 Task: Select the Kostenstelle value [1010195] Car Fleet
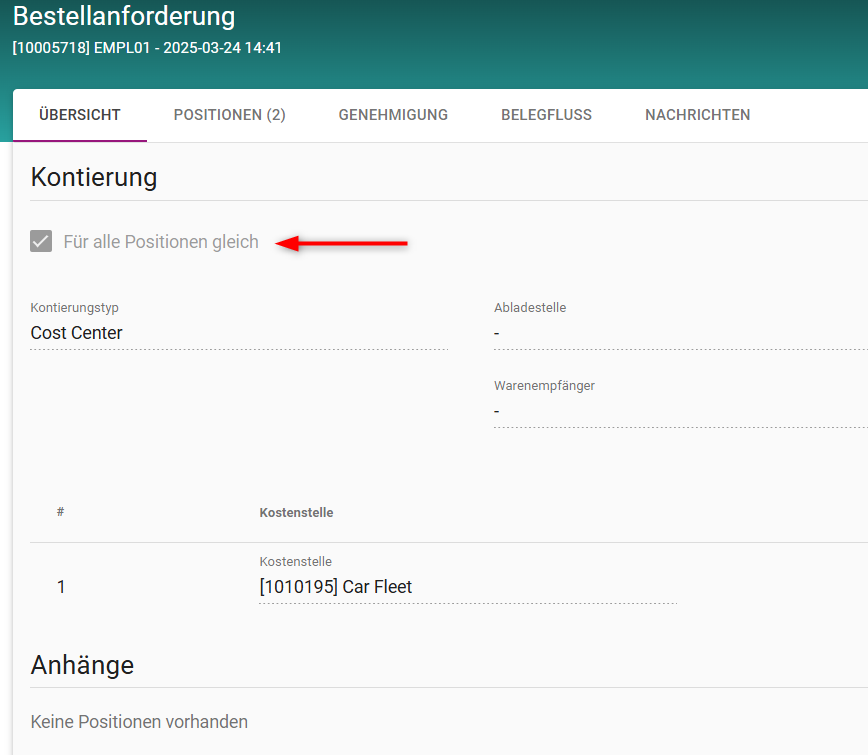[335, 587]
